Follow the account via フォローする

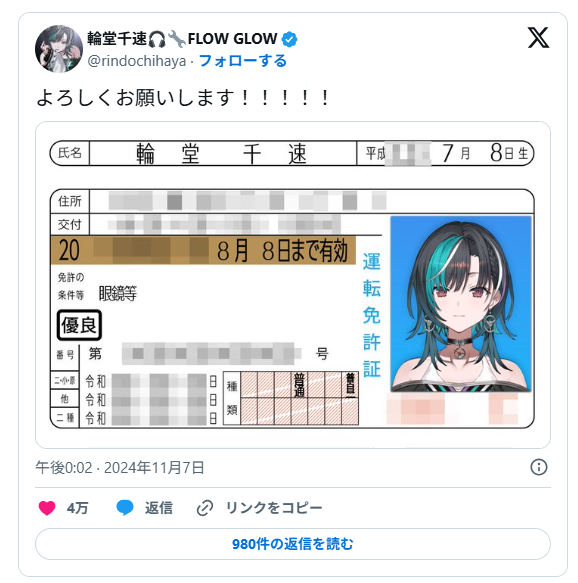243,61
